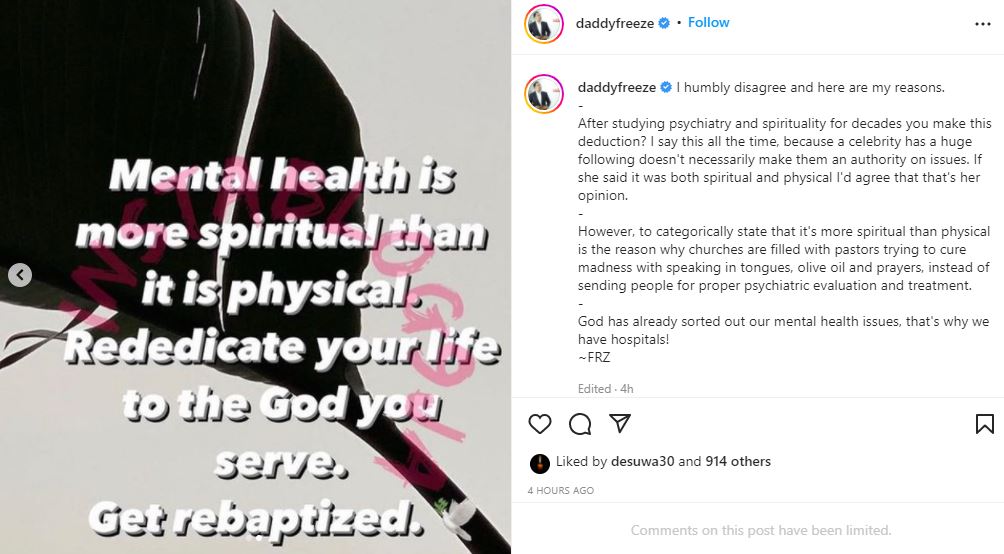Select the carousel dot indicator on image
The image size is (1004, 554).
259,539
